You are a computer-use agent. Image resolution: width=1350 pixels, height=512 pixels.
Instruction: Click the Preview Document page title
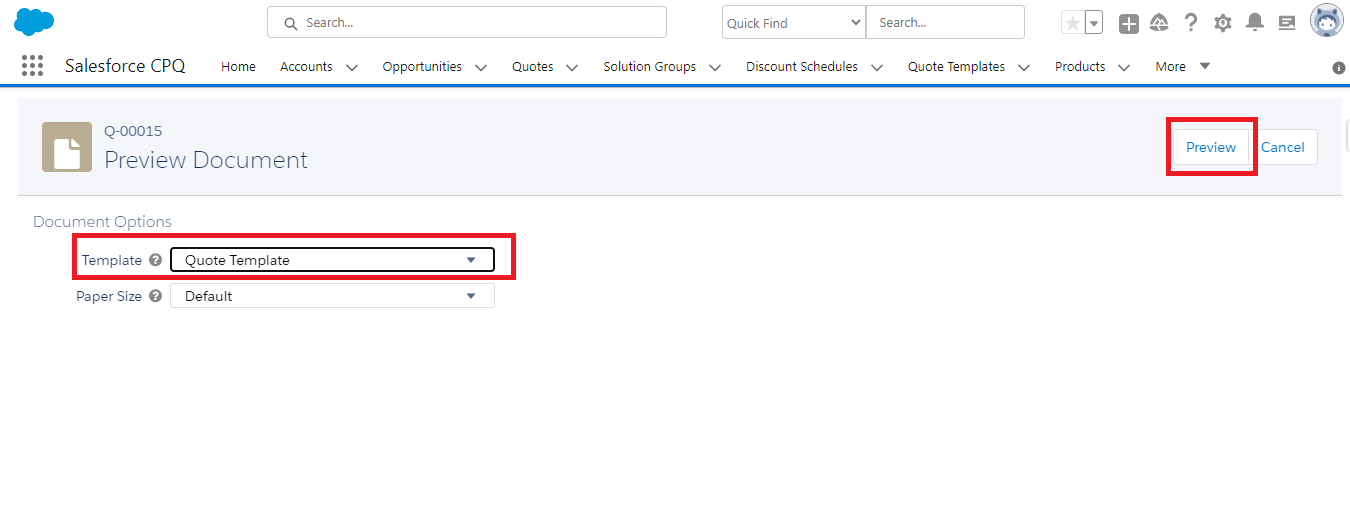coord(206,160)
